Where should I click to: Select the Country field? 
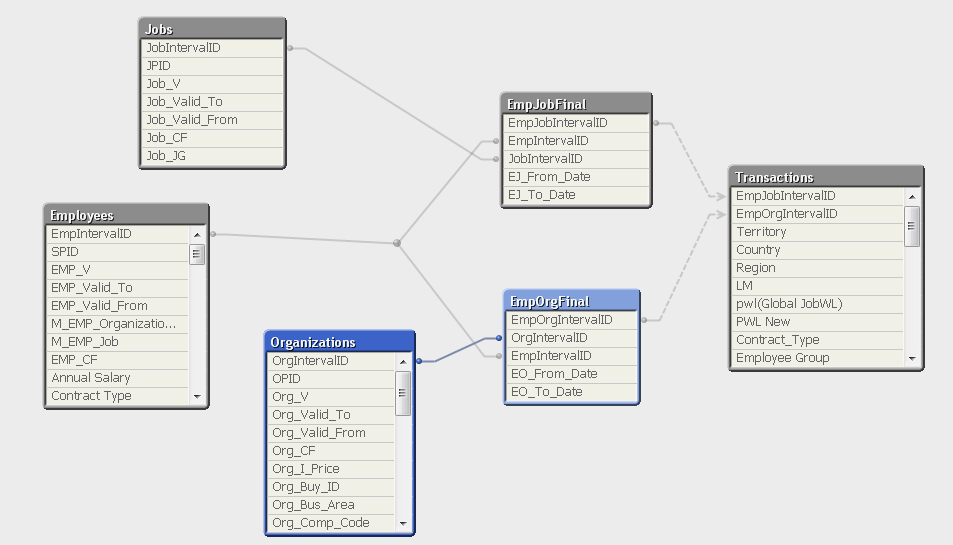tap(818, 250)
